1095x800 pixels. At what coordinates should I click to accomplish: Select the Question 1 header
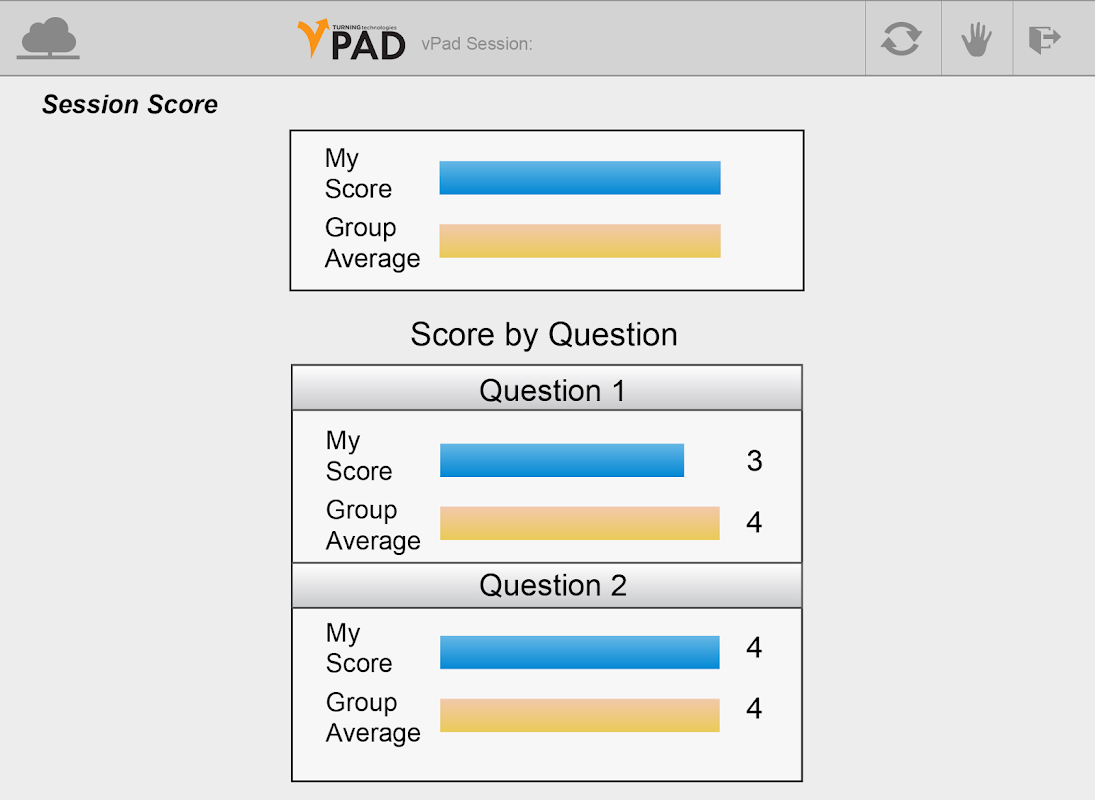(547, 389)
